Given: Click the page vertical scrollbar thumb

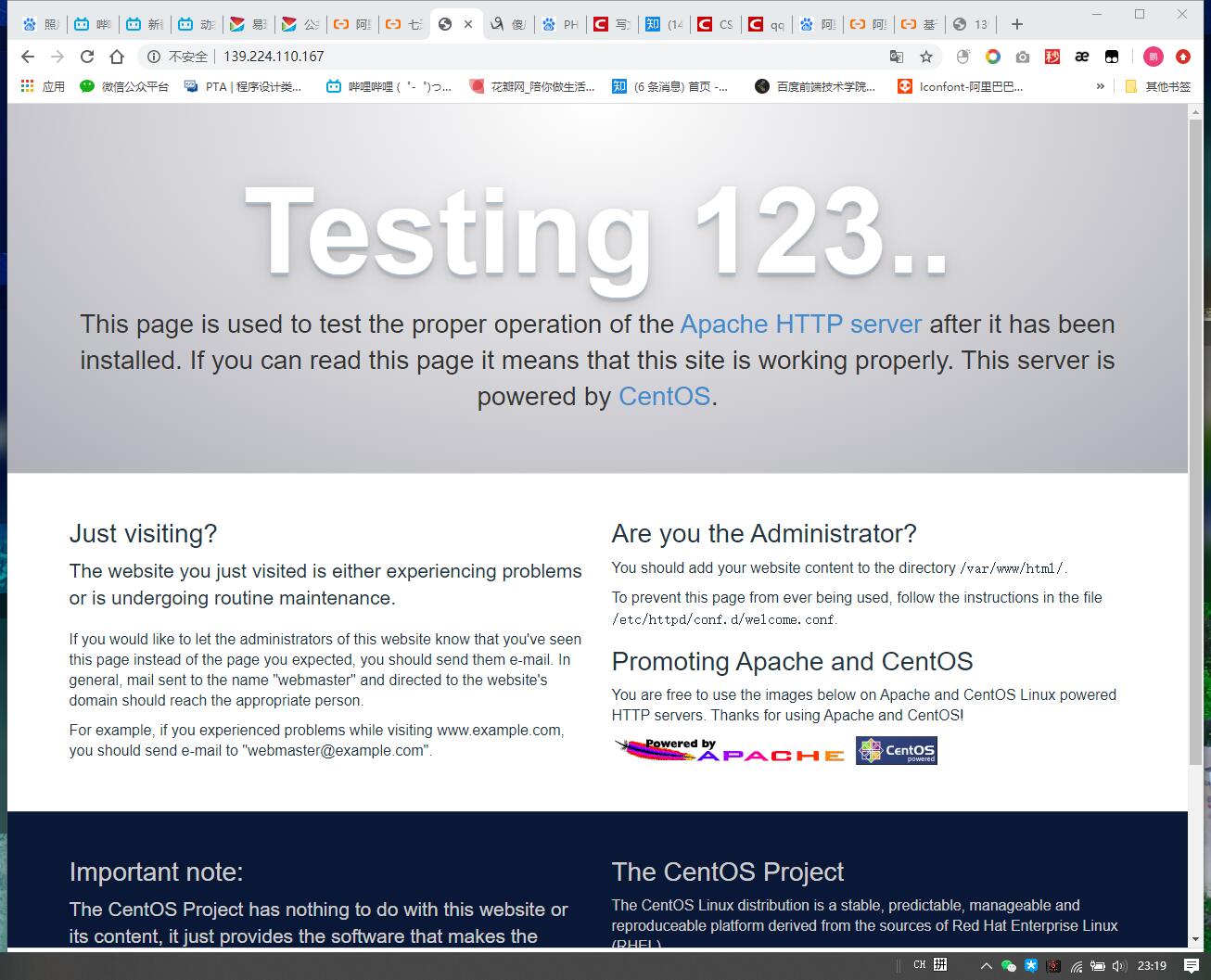Looking at the screenshot, I should coord(1195,443).
